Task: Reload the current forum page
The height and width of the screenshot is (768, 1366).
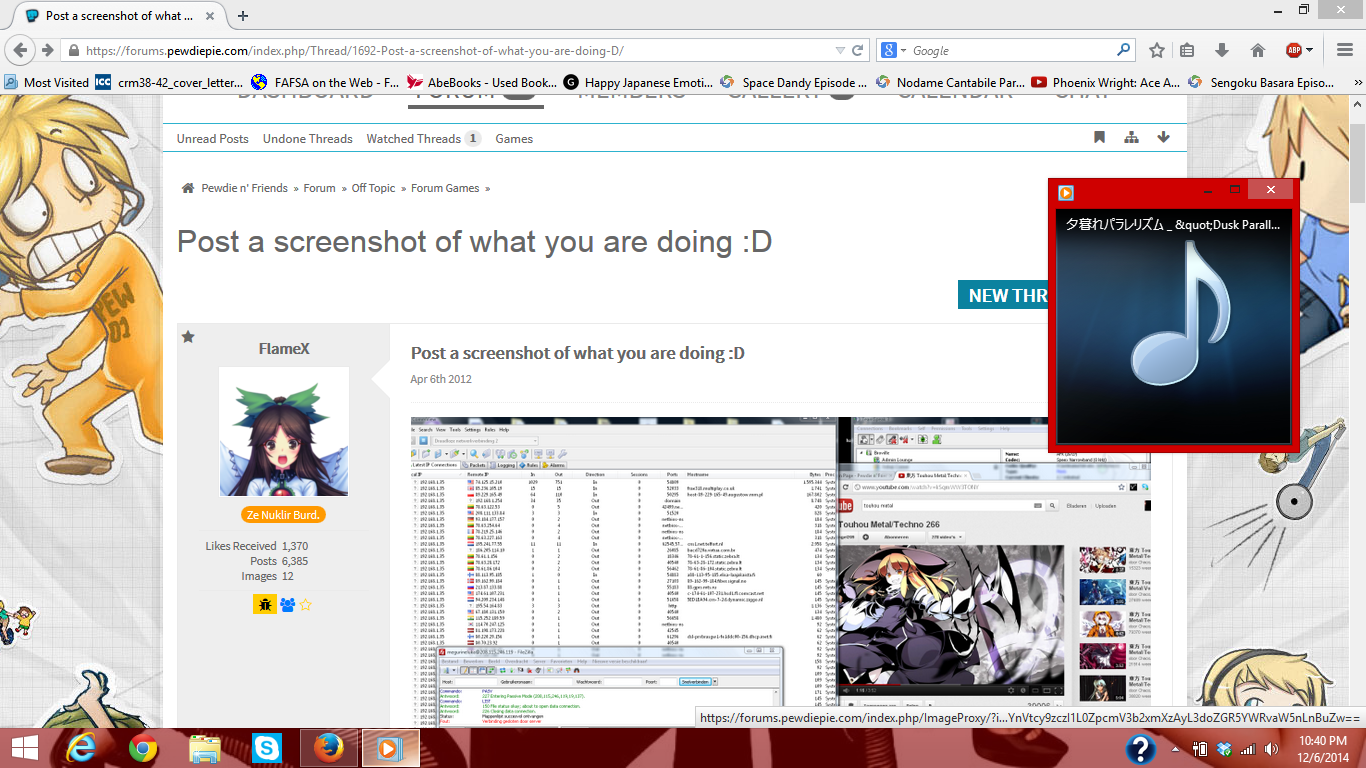Action: (x=857, y=50)
